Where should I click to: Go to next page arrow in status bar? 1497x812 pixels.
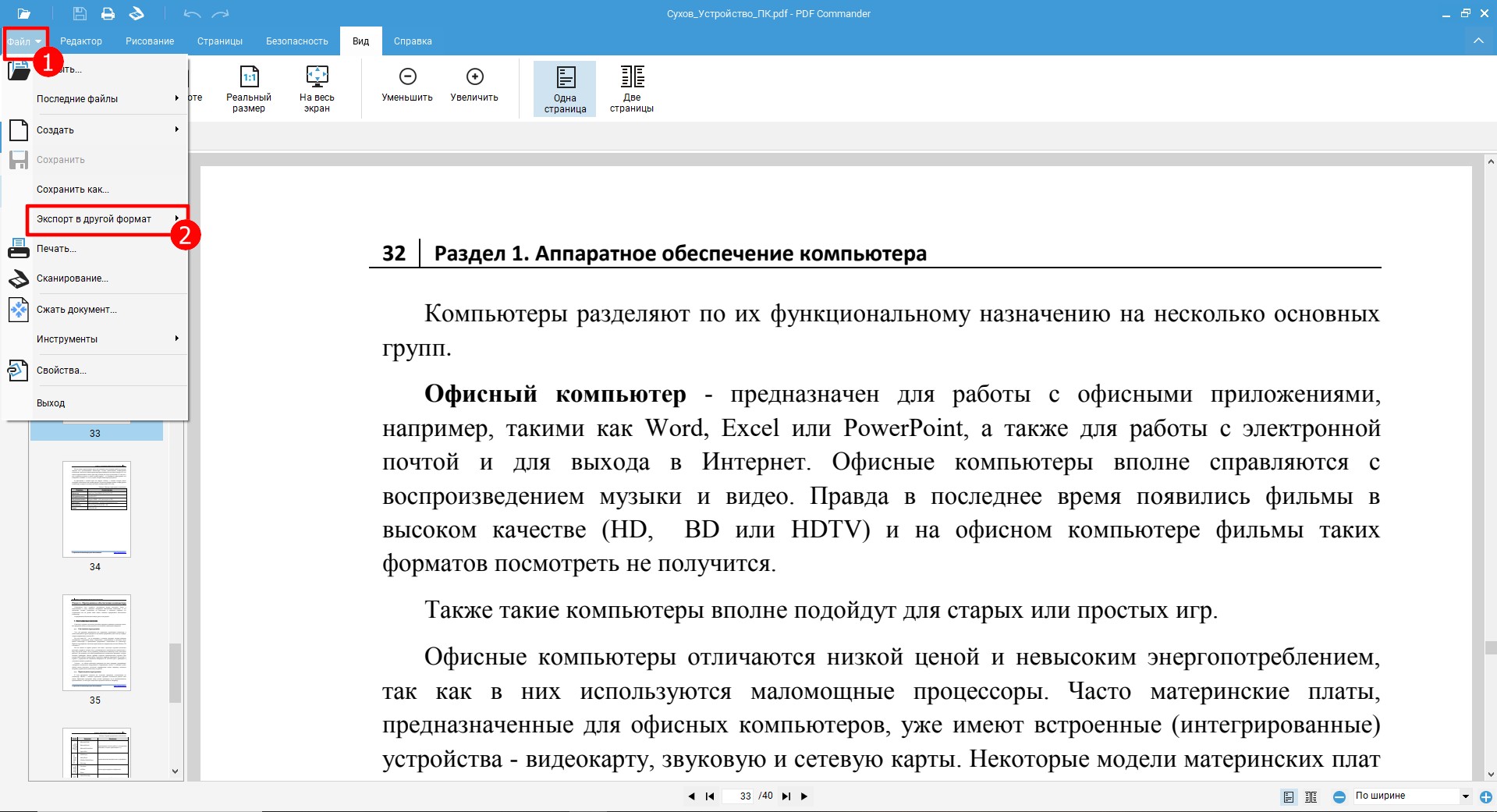pos(804,796)
